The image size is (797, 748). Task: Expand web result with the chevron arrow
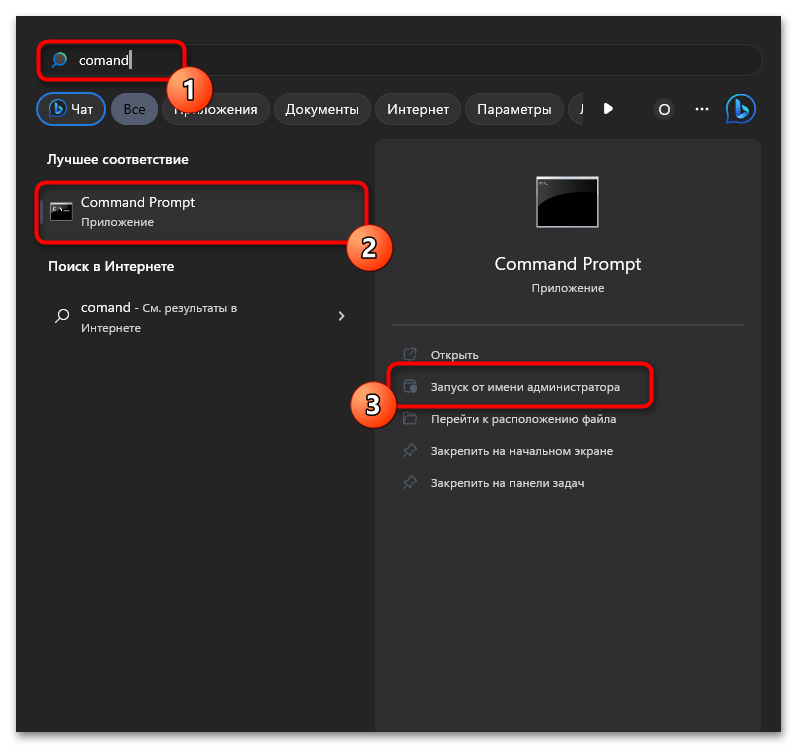(x=341, y=316)
